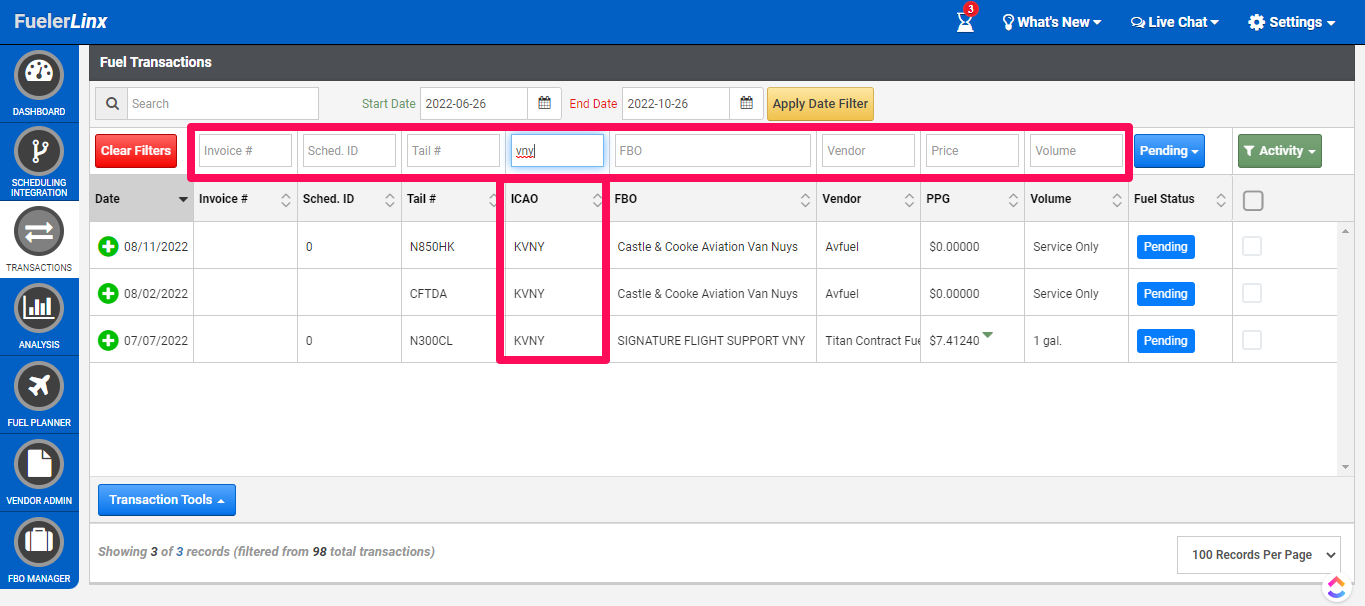Sort by Tail # column arrows

(493, 199)
